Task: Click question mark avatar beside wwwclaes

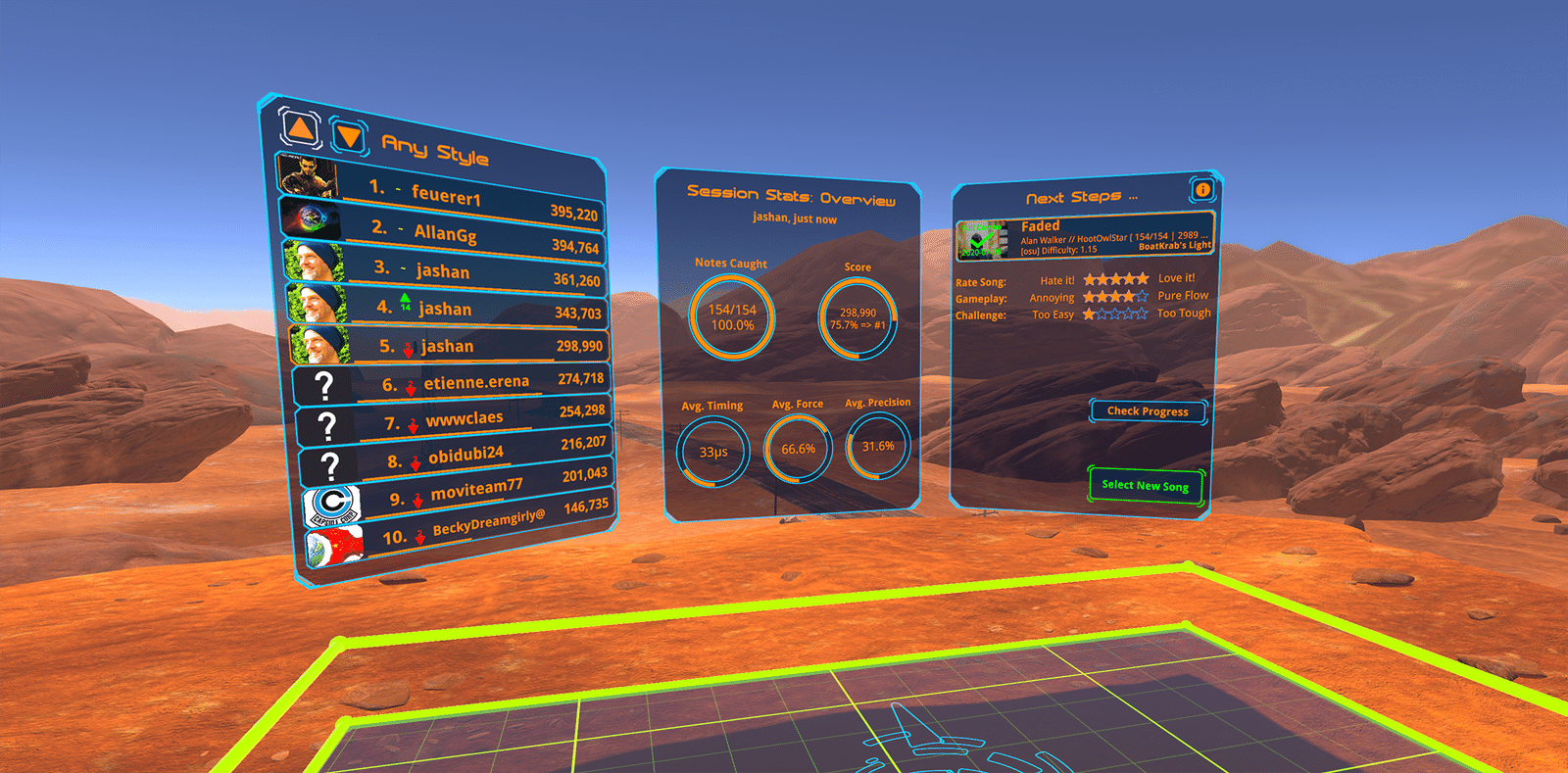Action: tap(327, 426)
